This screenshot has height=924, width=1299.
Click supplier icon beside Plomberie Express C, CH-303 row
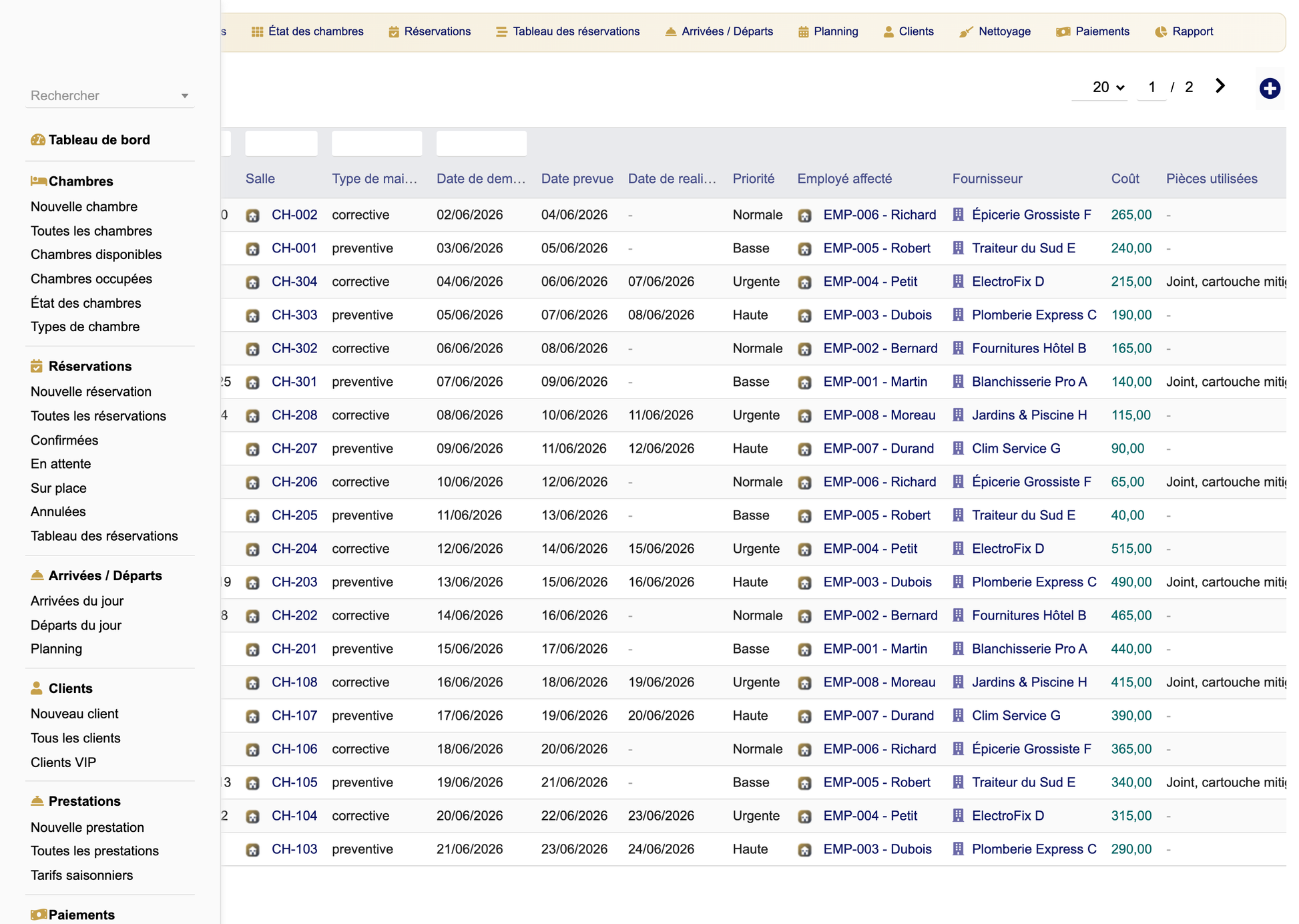(958, 315)
